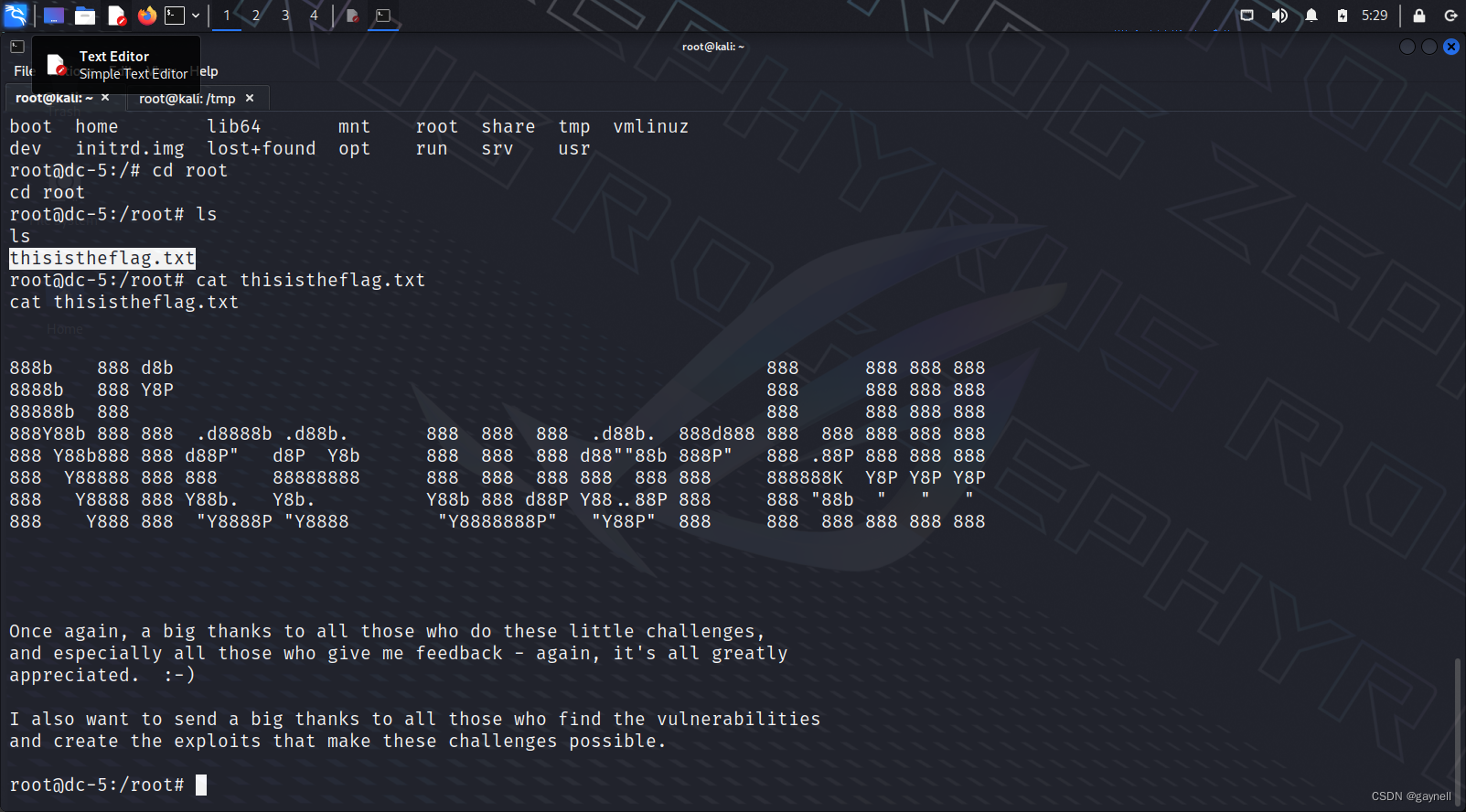Show the desktop from the panel
Image resolution: width=1466 pixels, height=812 pixels.
click(54, 16)
